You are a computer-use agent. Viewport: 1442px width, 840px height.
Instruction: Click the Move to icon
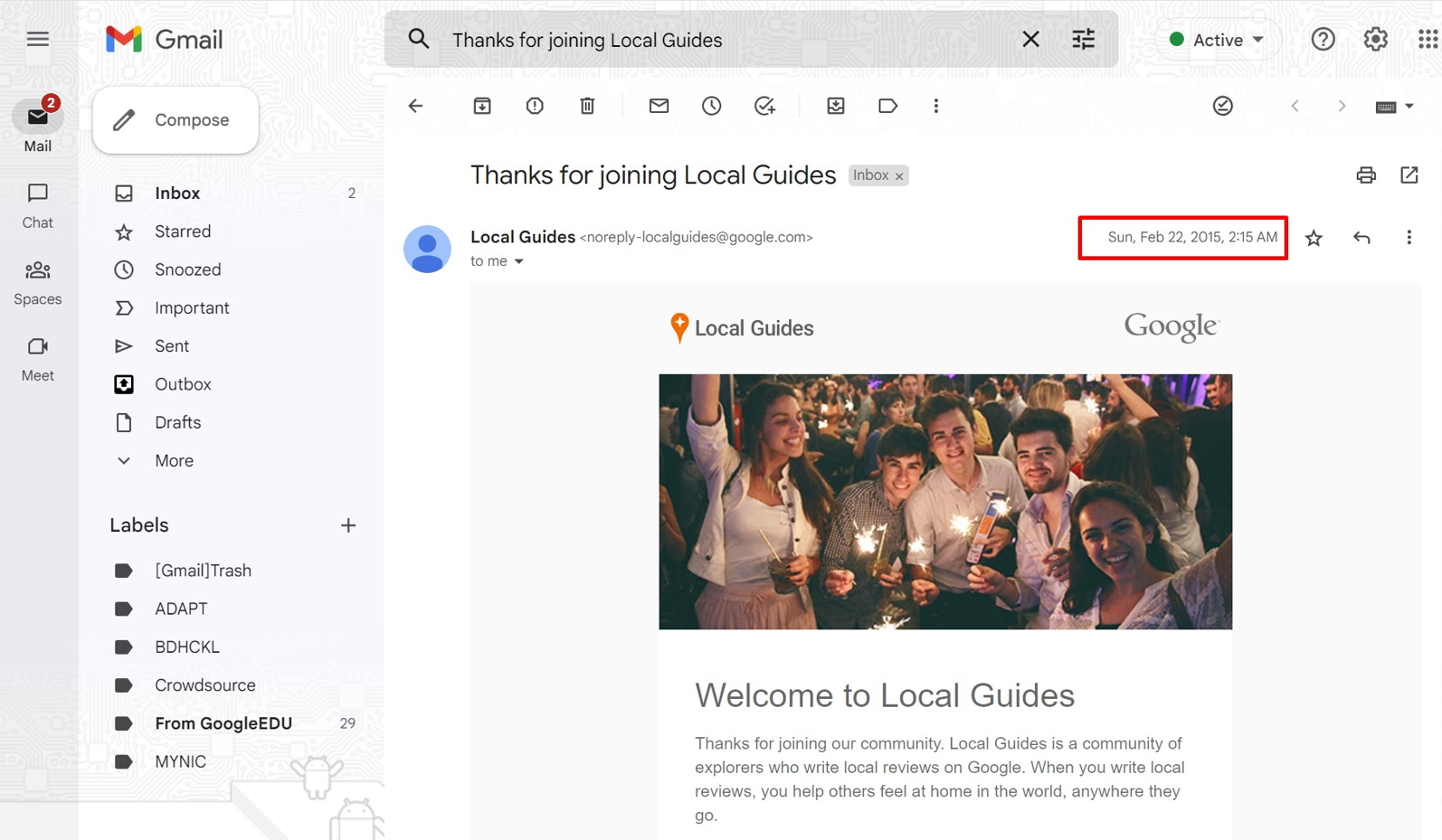(x=835, y=106)
